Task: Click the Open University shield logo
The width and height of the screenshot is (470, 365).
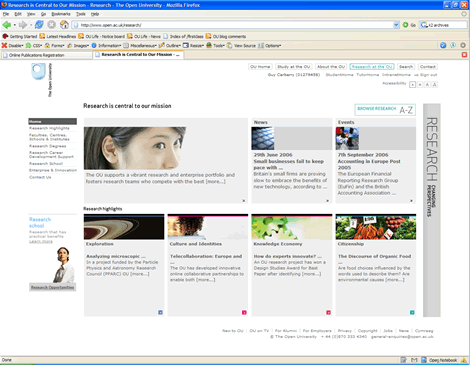Action: pos(38,72)
